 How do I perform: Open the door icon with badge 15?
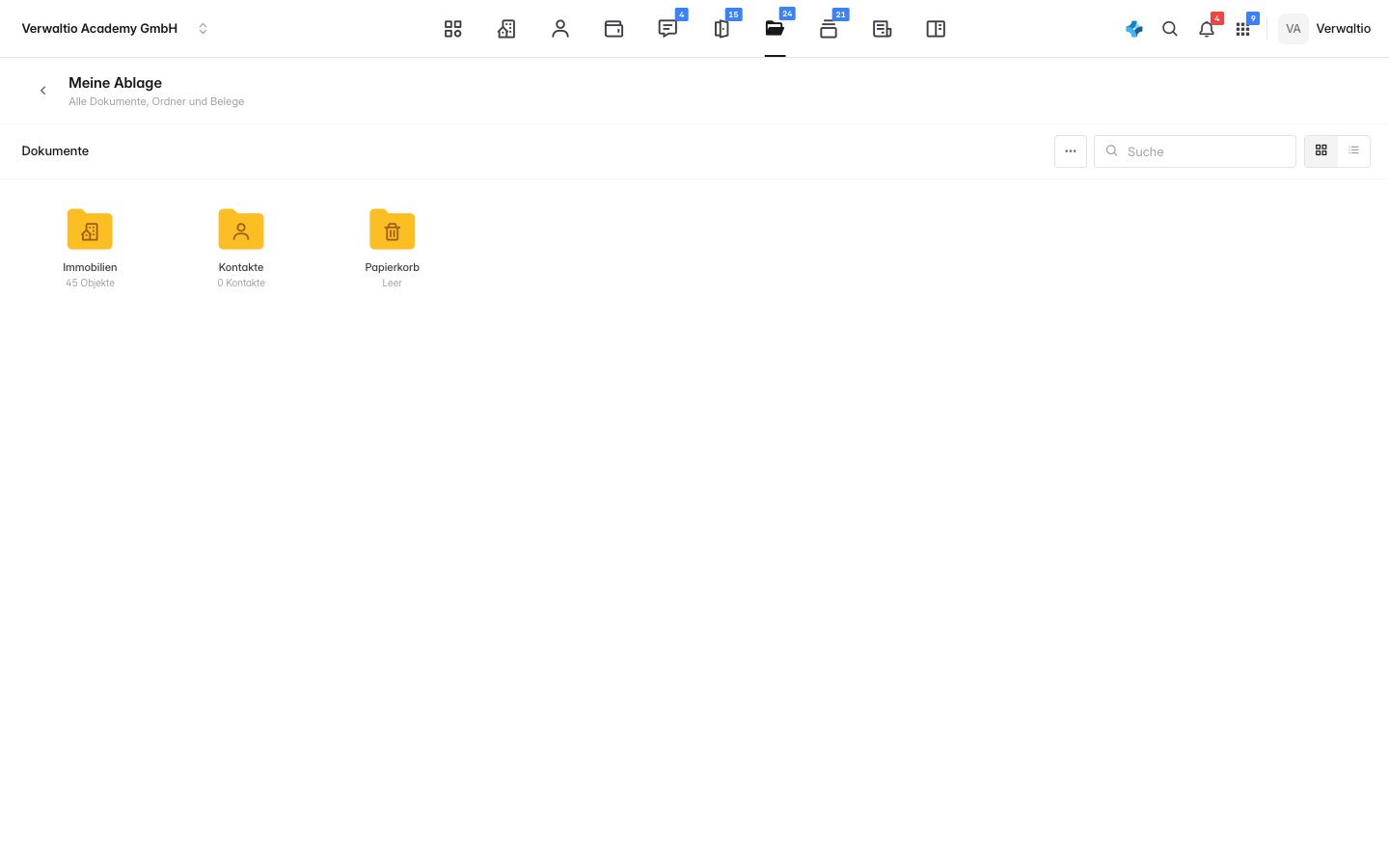(x=722, y=29)
